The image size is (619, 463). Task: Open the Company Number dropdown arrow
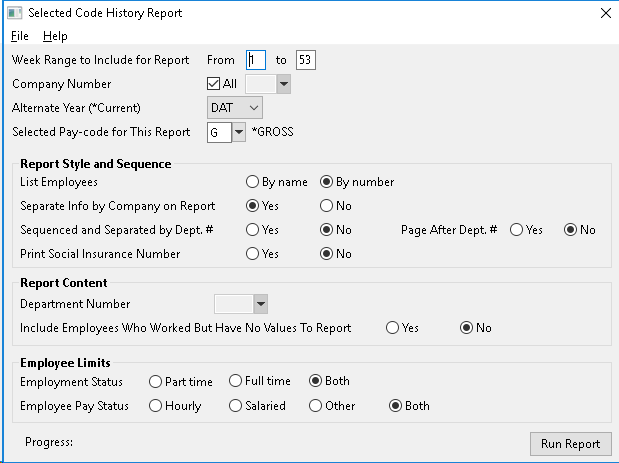tap(283, 84)
